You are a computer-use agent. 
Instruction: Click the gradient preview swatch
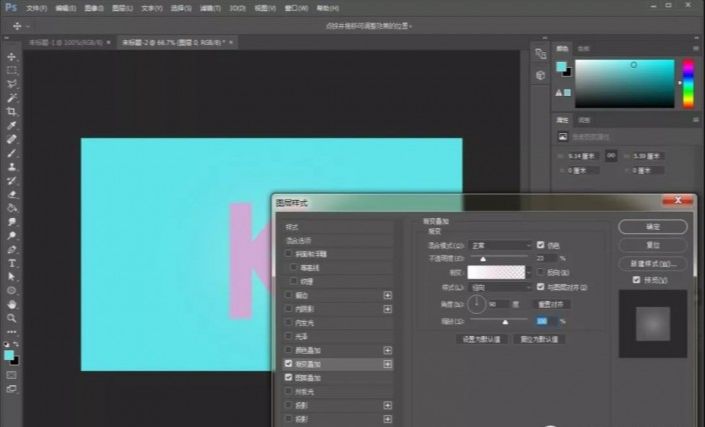click(496, 272)
